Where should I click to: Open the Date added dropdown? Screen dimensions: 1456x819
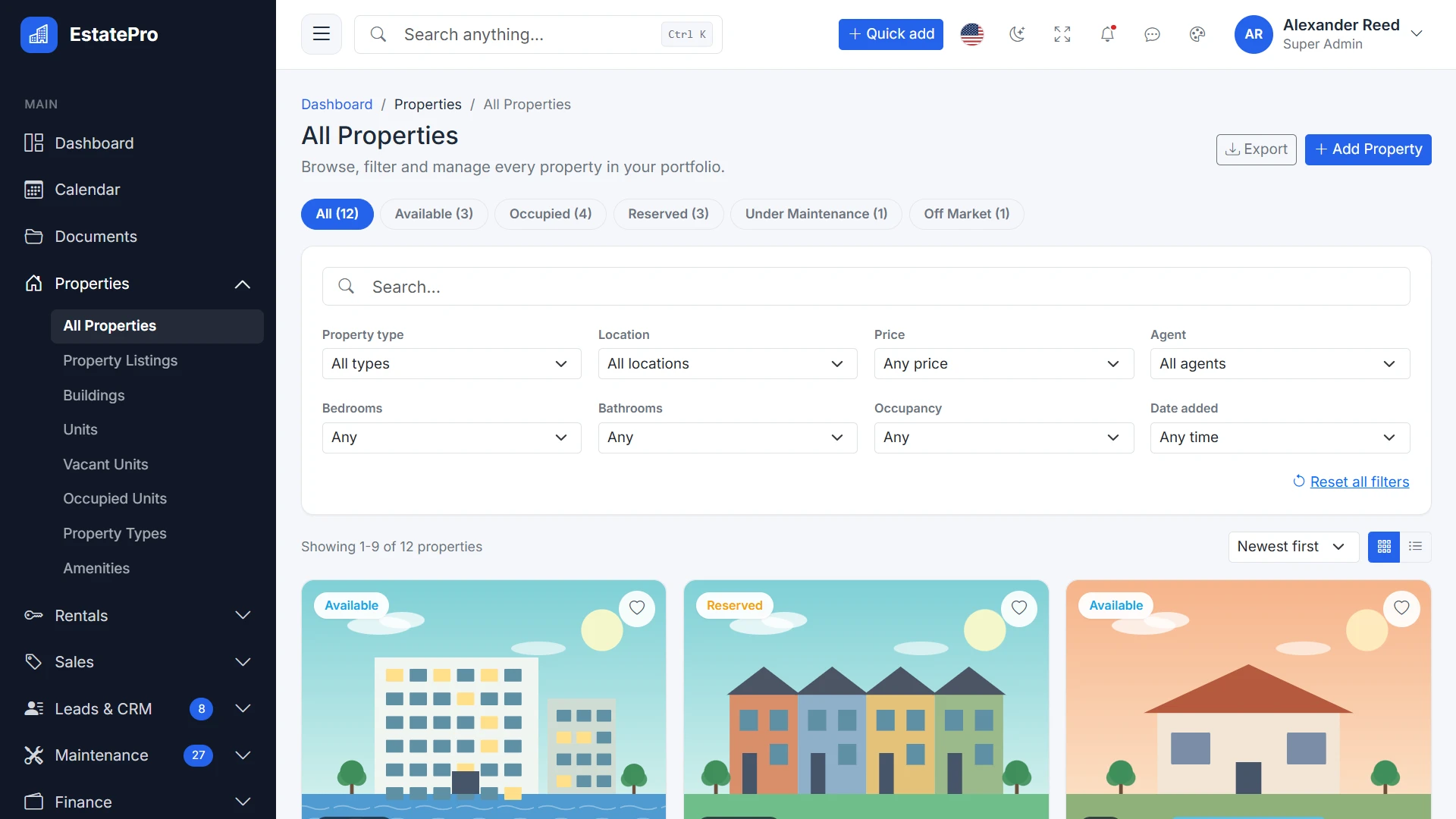(x=1279, y=438)
